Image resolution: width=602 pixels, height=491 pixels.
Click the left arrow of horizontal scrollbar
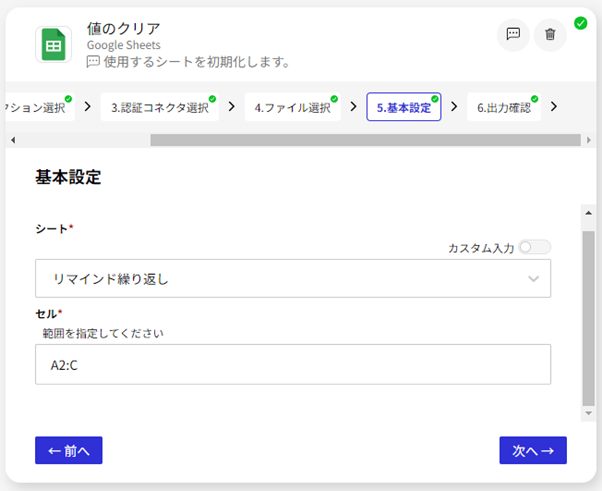pyautogui.click(x=10, y=140)
